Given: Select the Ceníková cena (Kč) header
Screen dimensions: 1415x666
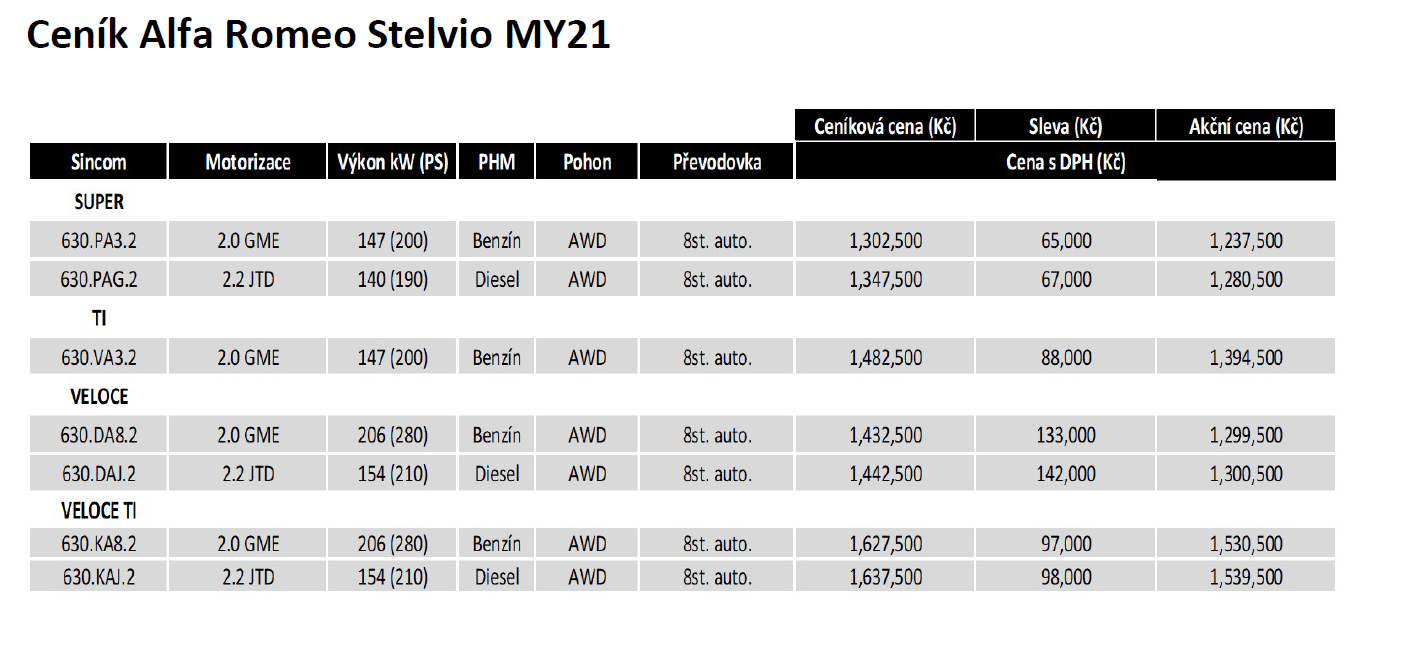Looking at the screenshot, I should point(885,127).
